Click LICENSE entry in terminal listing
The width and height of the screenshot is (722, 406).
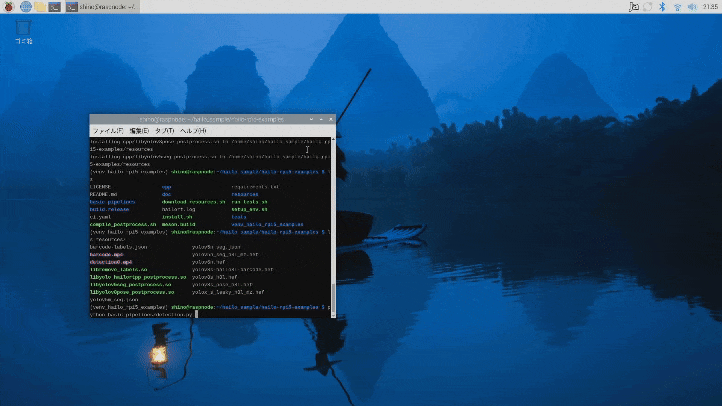[100, 187]
